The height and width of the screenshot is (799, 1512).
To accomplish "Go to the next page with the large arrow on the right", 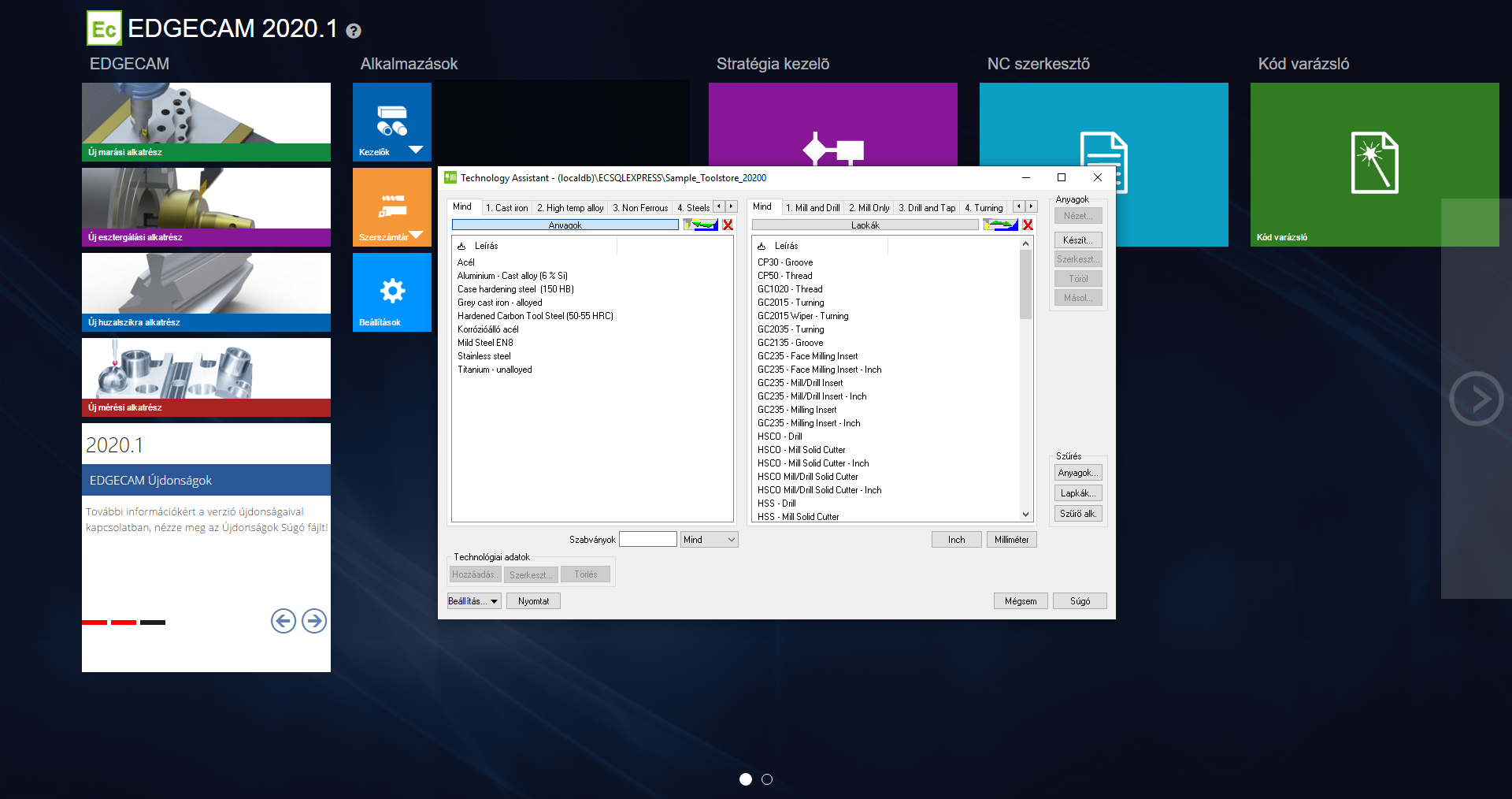I will coord(1476,399).
